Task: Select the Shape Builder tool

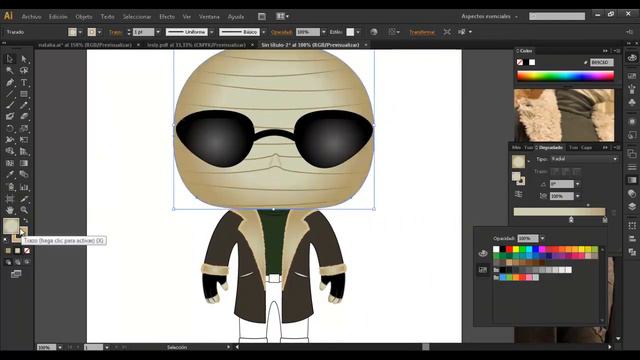Action: (x=10, y=151)
